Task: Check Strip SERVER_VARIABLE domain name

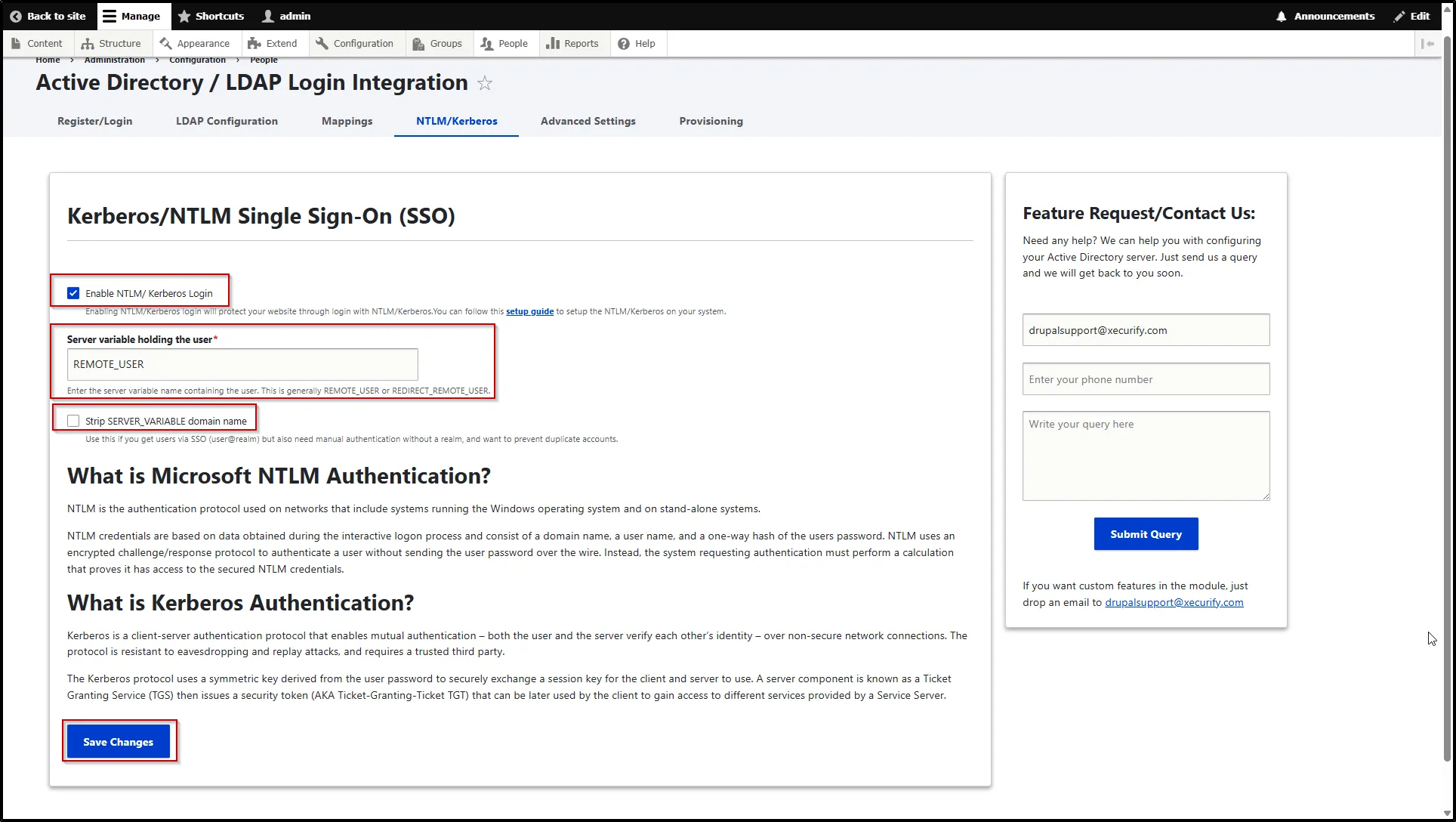Action: tap(72, 420)
